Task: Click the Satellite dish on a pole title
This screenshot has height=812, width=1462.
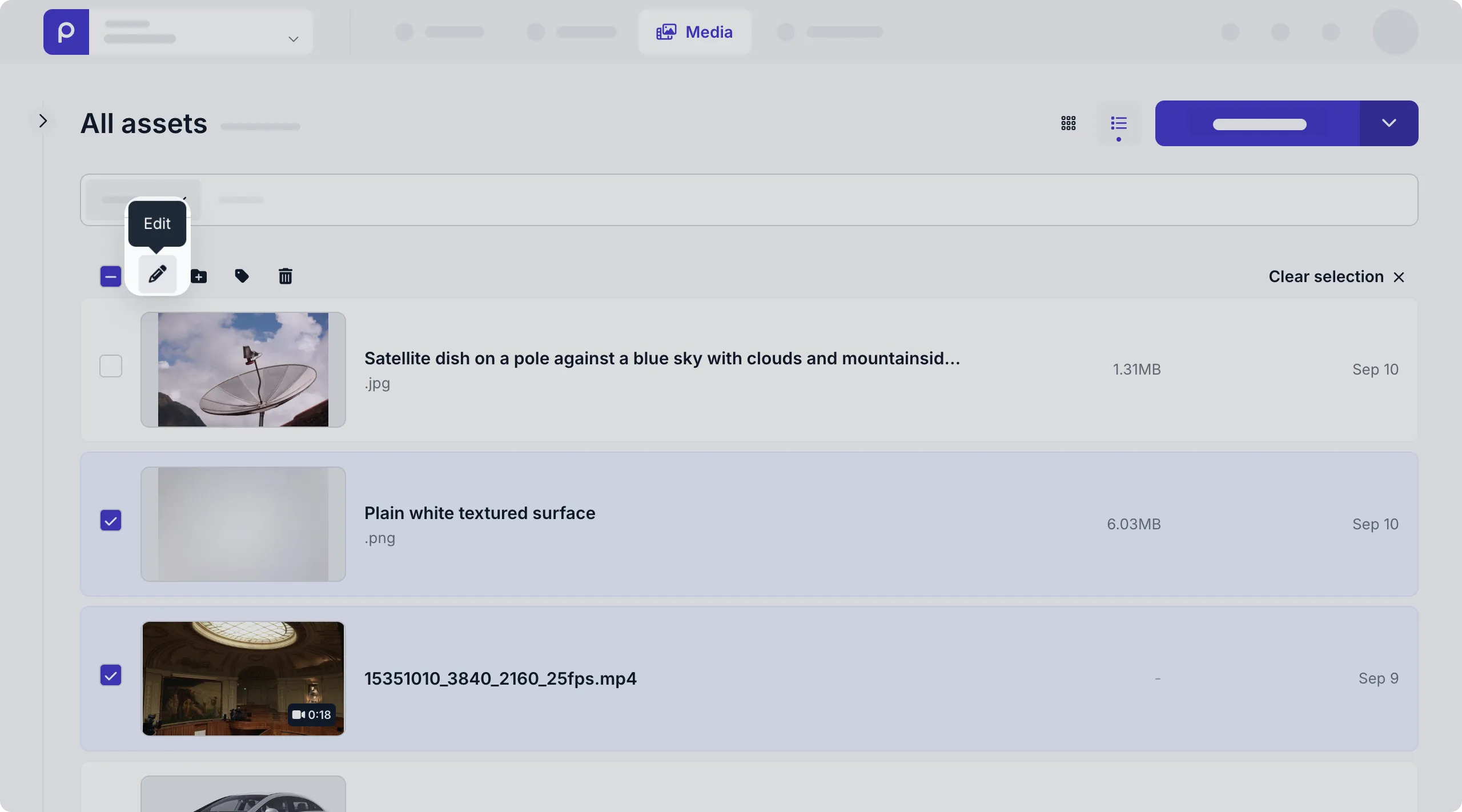Action: coord(662,358)
